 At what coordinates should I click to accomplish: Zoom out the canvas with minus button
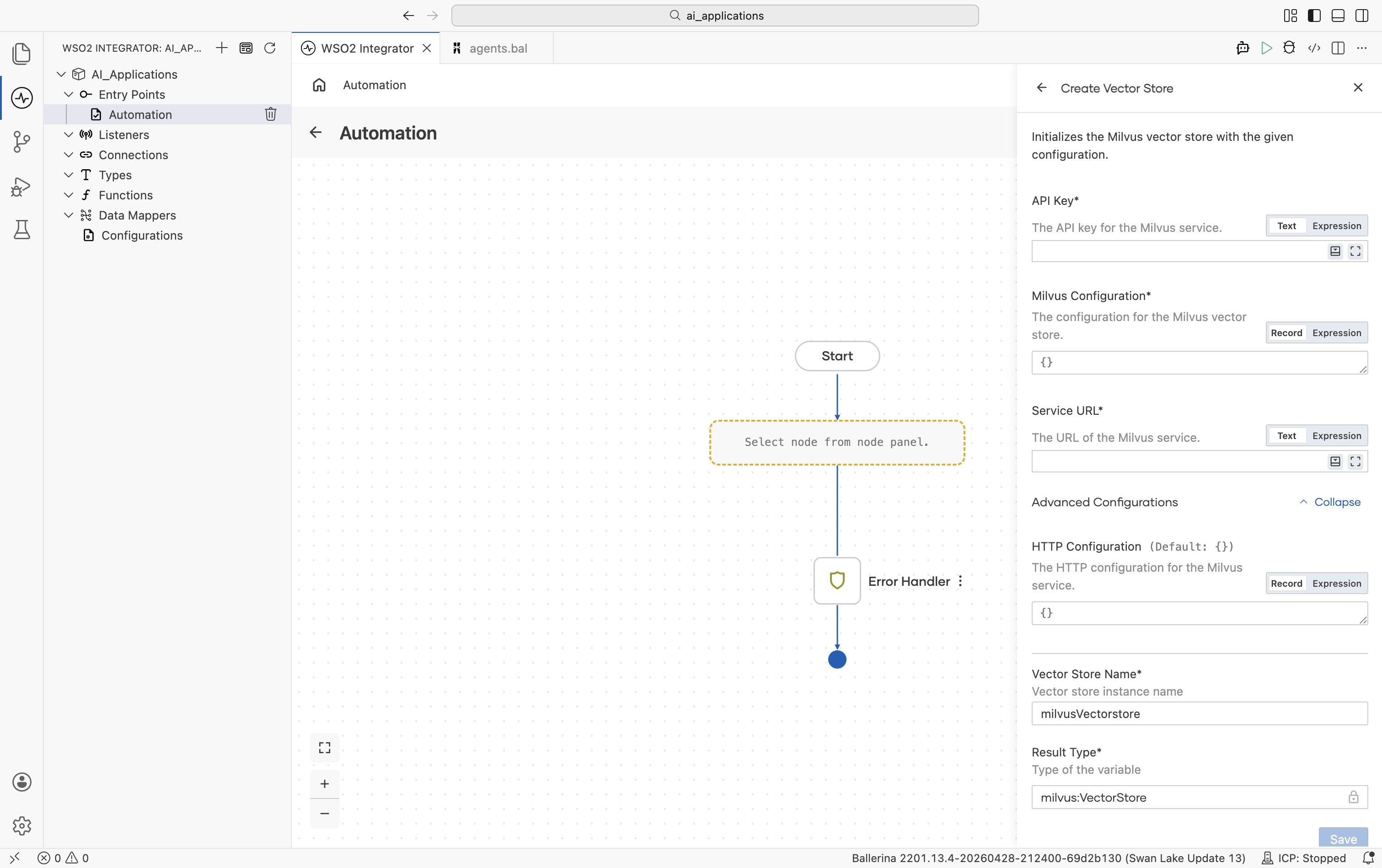tap(325, 814)
